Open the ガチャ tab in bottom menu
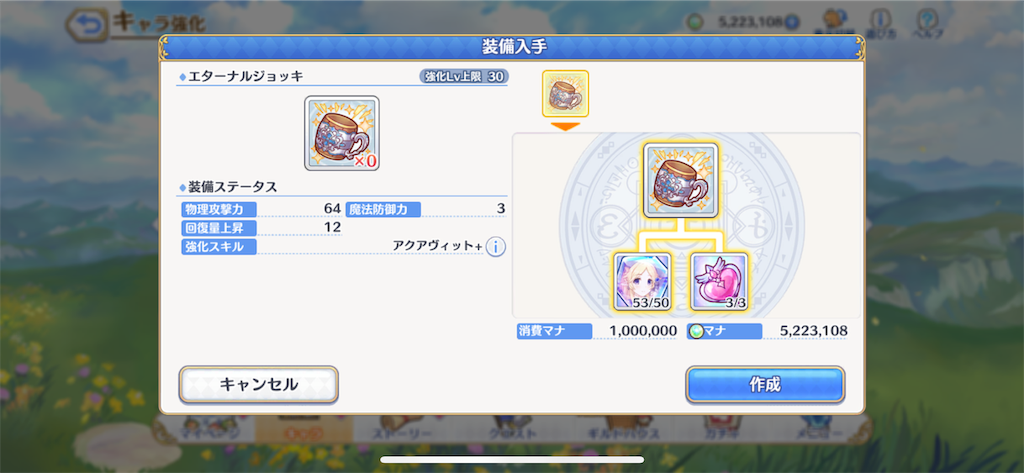This screenshot has height=473, width=1024. [x=722, y=431]
